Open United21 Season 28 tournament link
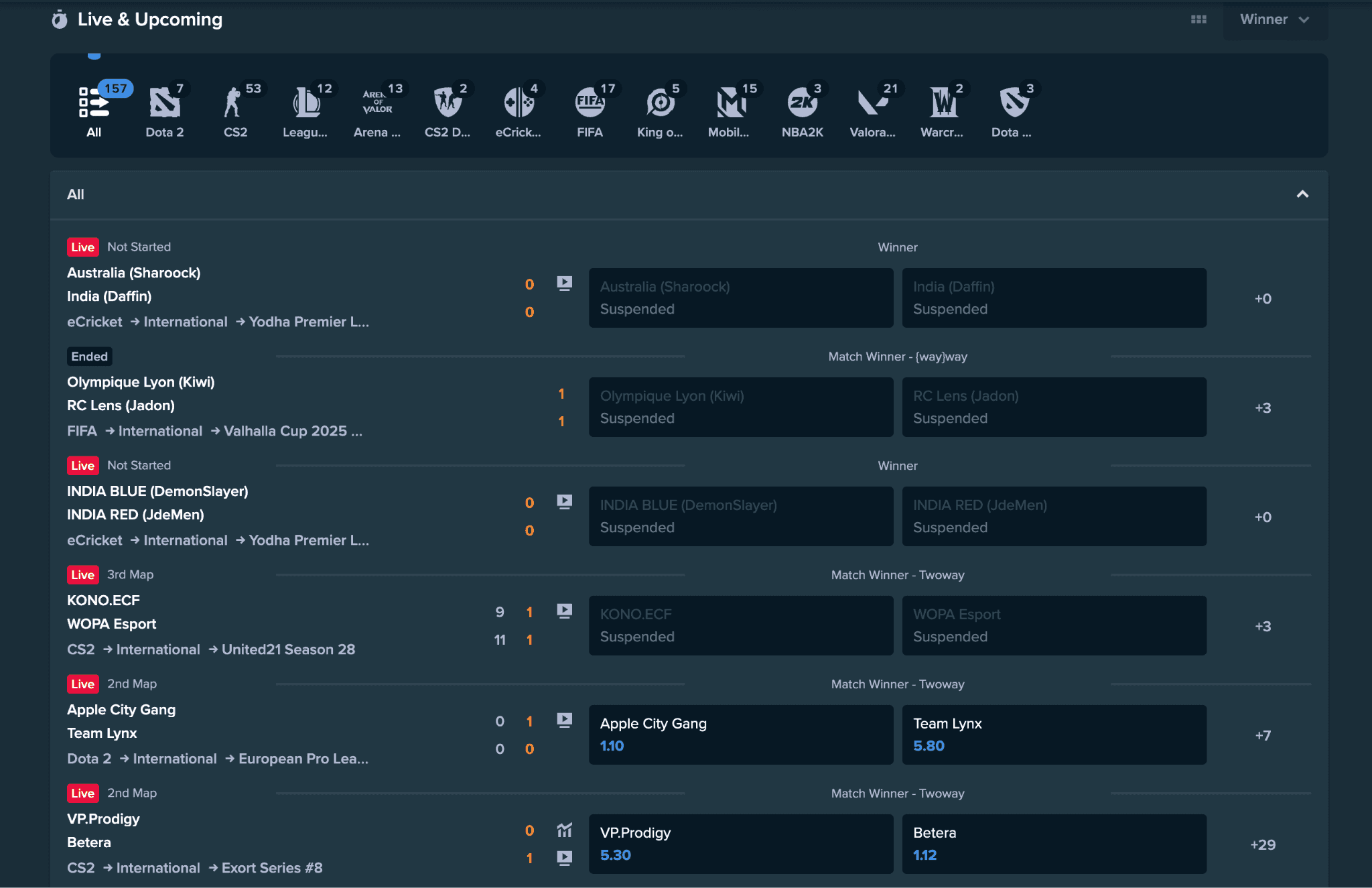1372x888 pixels. click(289, 649)
